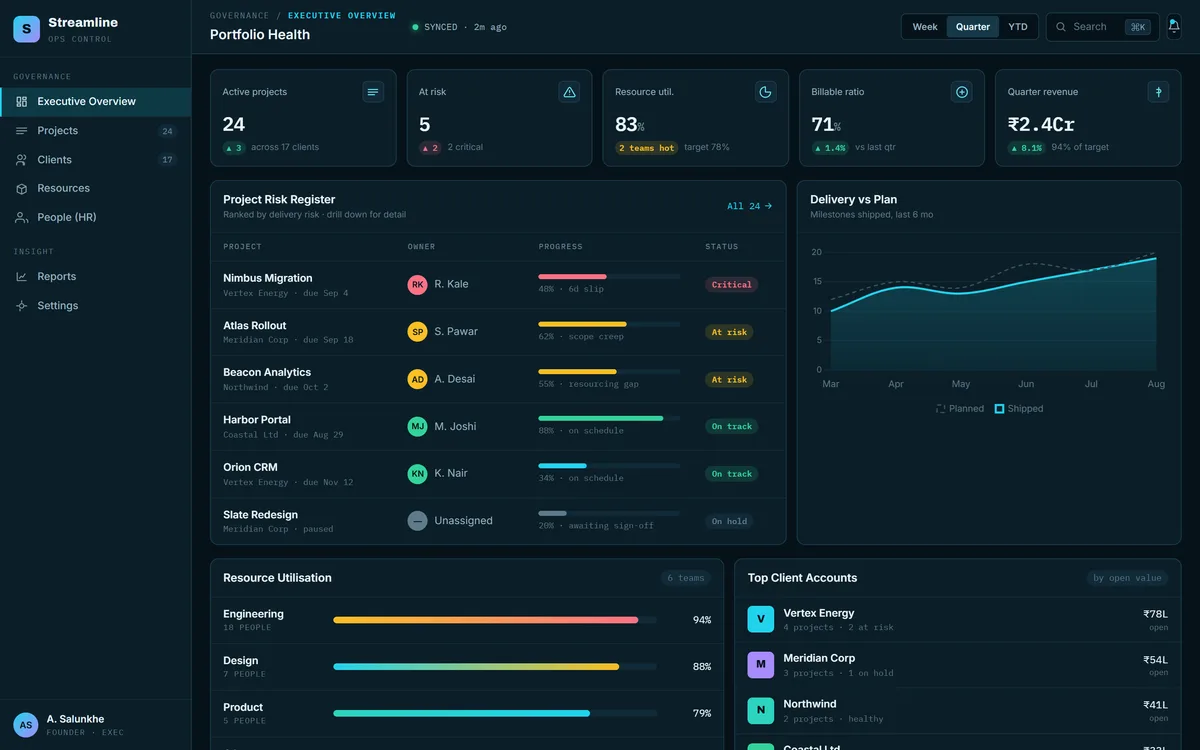
Task: Click the AS user avatar at bottom left
Action: (26, 725)
